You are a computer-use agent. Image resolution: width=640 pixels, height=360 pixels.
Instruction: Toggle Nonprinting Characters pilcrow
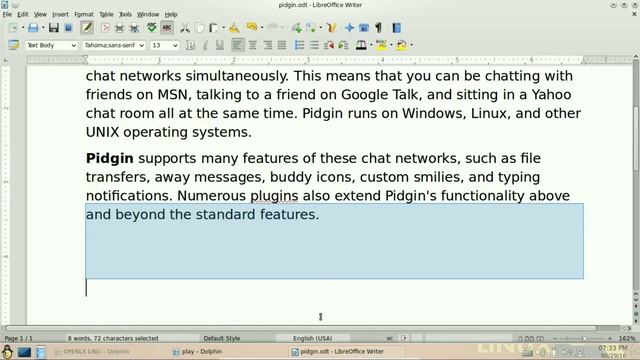click(x=378, y=28)
